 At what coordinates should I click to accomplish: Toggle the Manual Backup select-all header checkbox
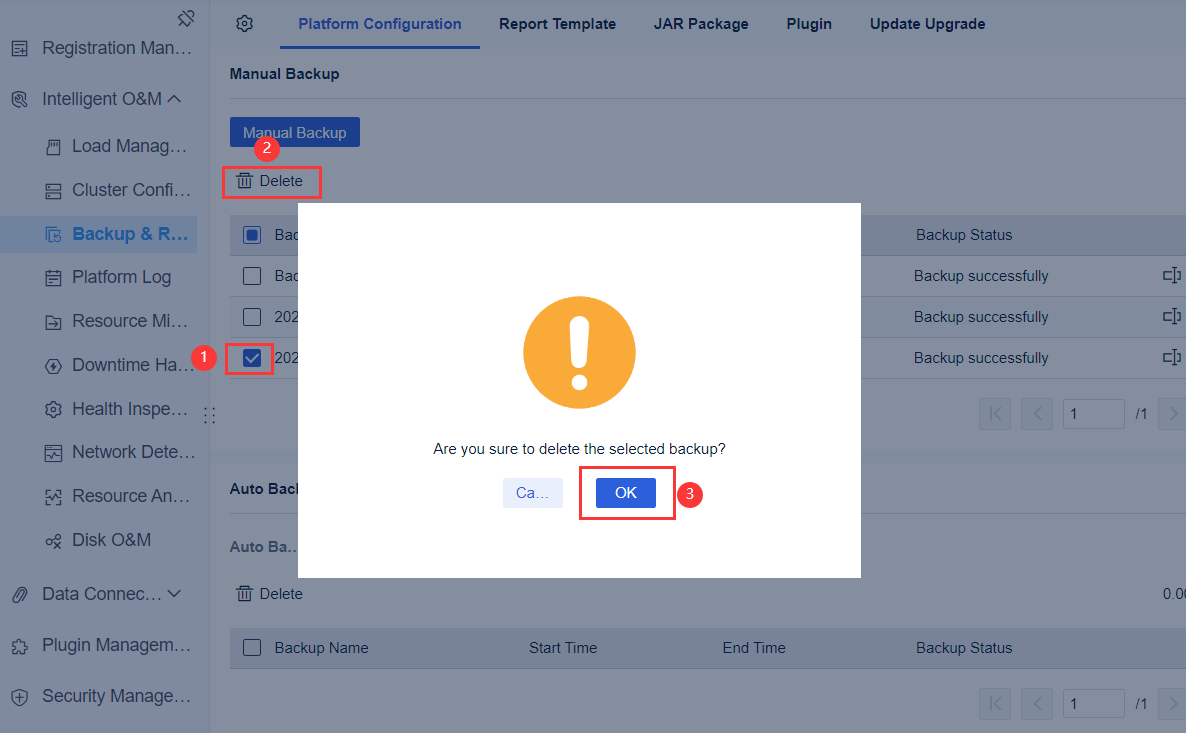[252, 234]
